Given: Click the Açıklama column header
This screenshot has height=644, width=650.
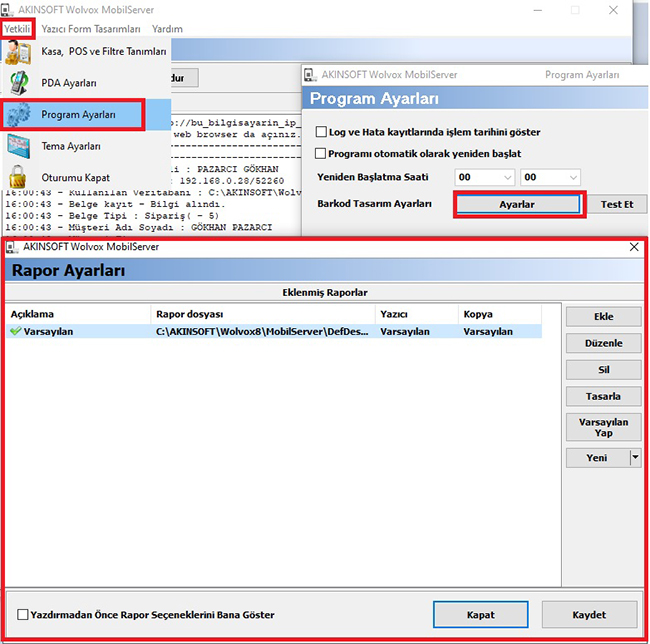Looking at the screenshot, I should click(x=78, y=314).
